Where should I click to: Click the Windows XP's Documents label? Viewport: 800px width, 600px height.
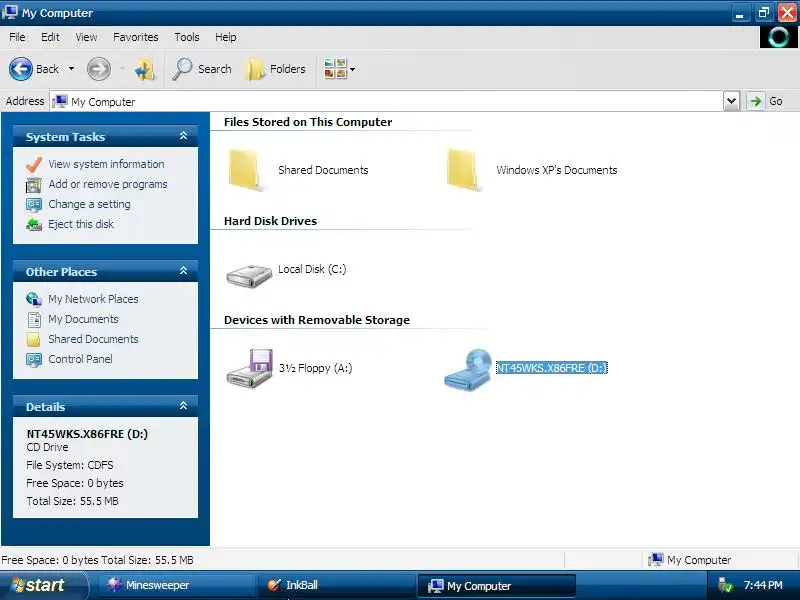[557, 170]
